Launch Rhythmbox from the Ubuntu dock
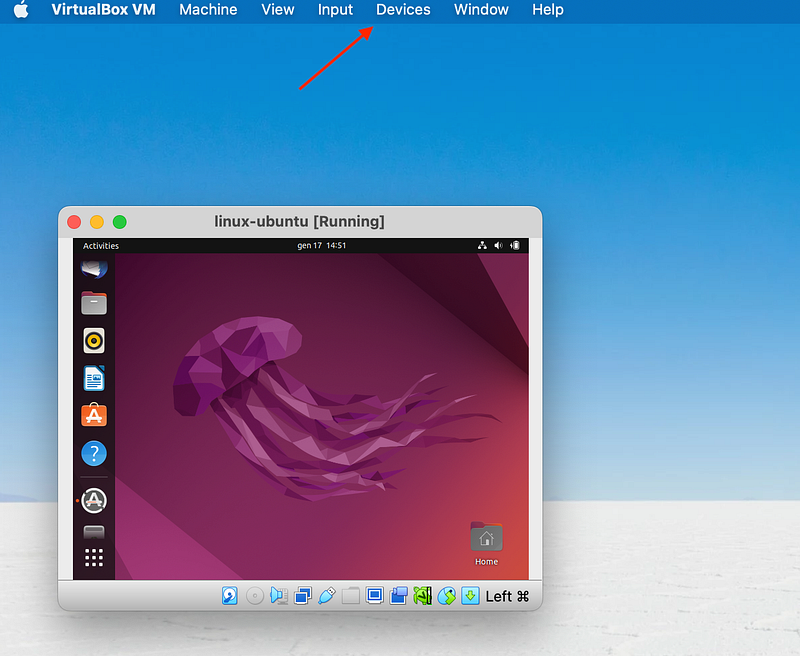 (94, 341)
